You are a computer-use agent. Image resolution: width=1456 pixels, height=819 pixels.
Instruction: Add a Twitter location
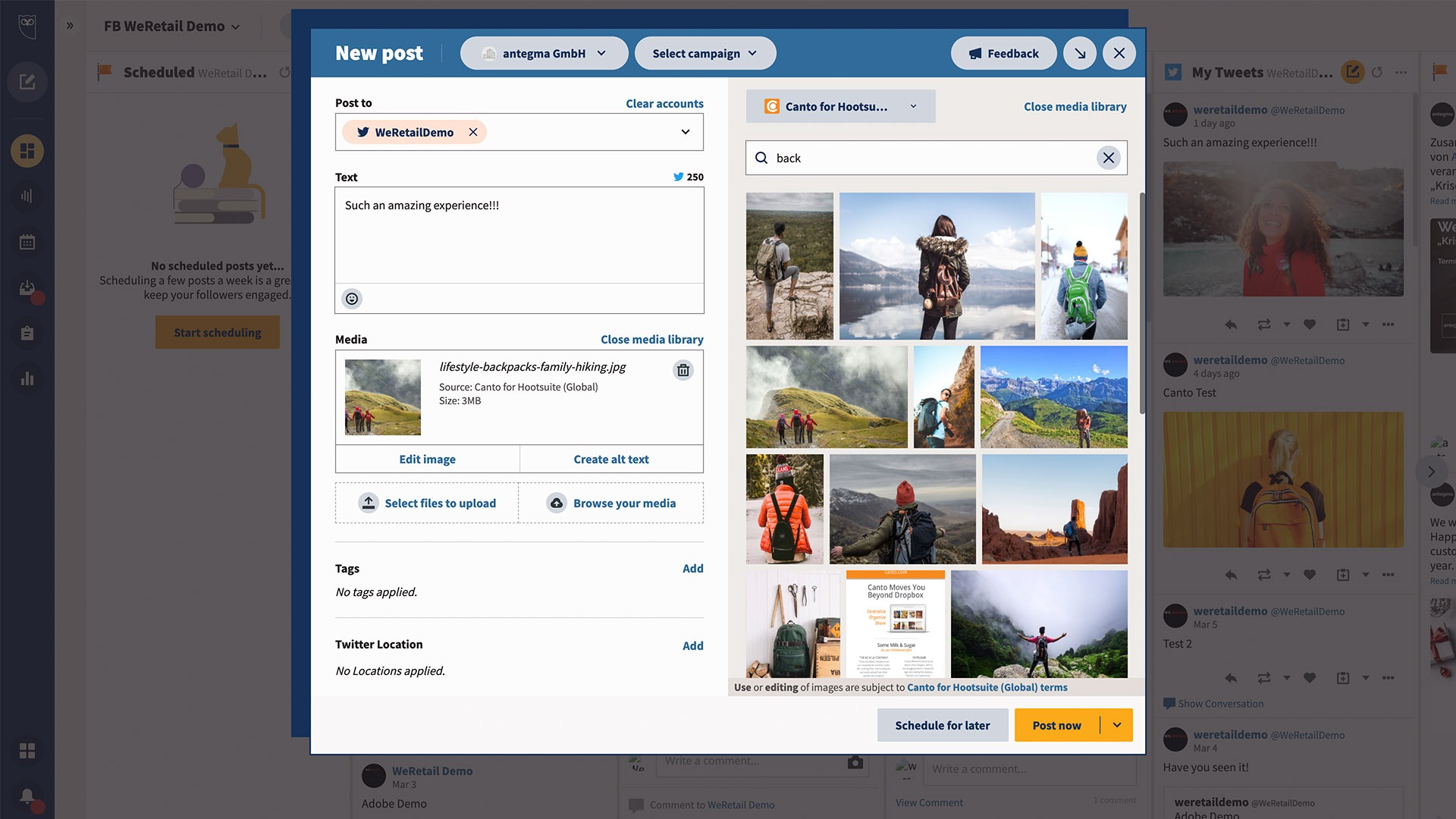pyautogui.click(x=693, y=646)
